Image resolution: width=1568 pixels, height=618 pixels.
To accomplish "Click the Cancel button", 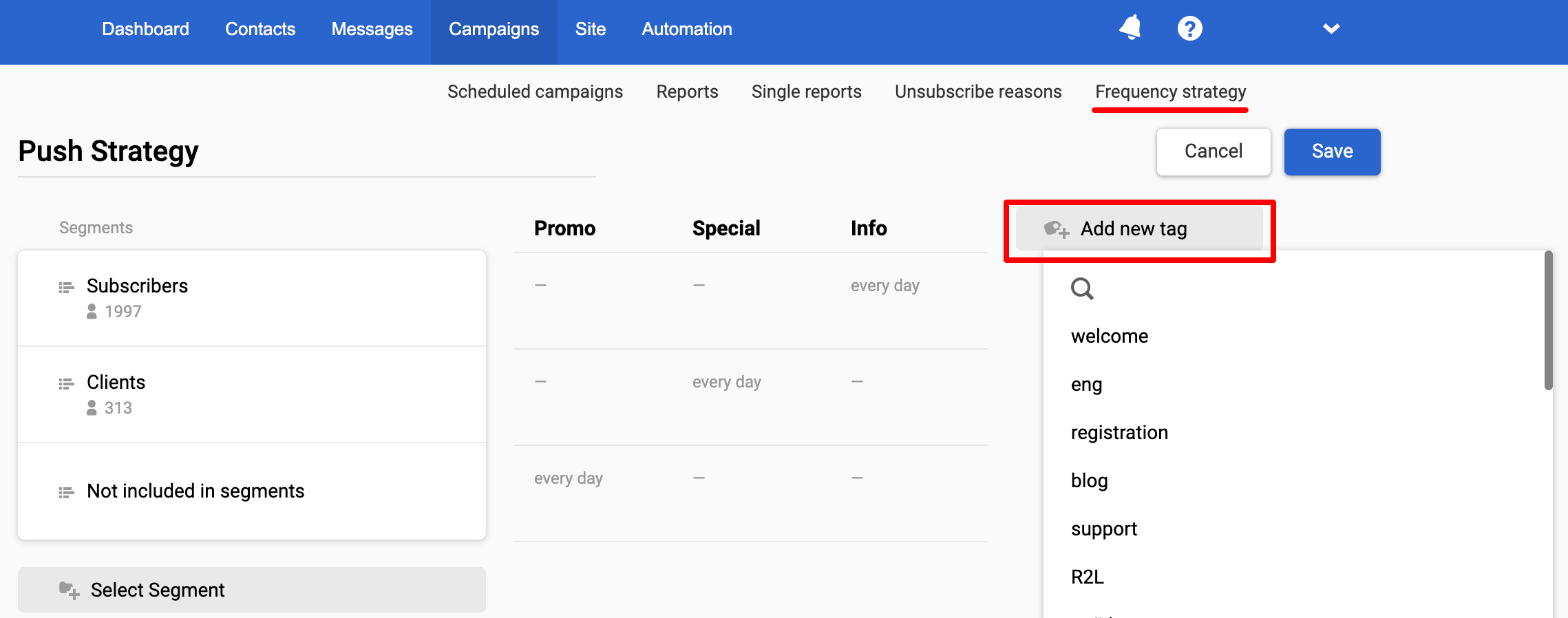I will tap(1214, 151).
